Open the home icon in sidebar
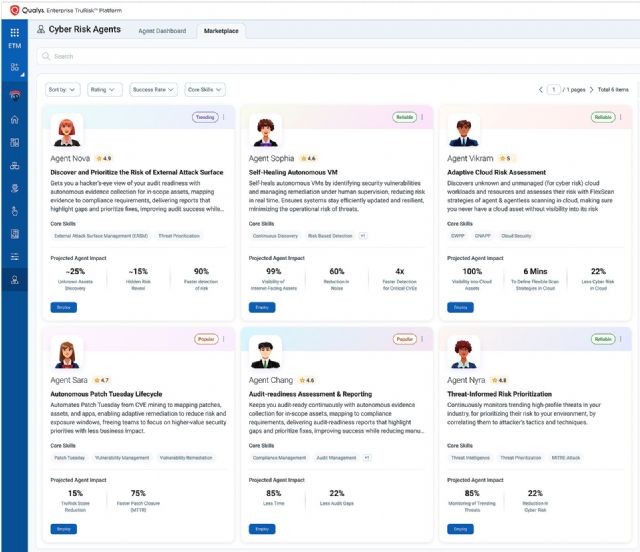Image resolution: width=640 pixels, height=552 pixels. 15,120
